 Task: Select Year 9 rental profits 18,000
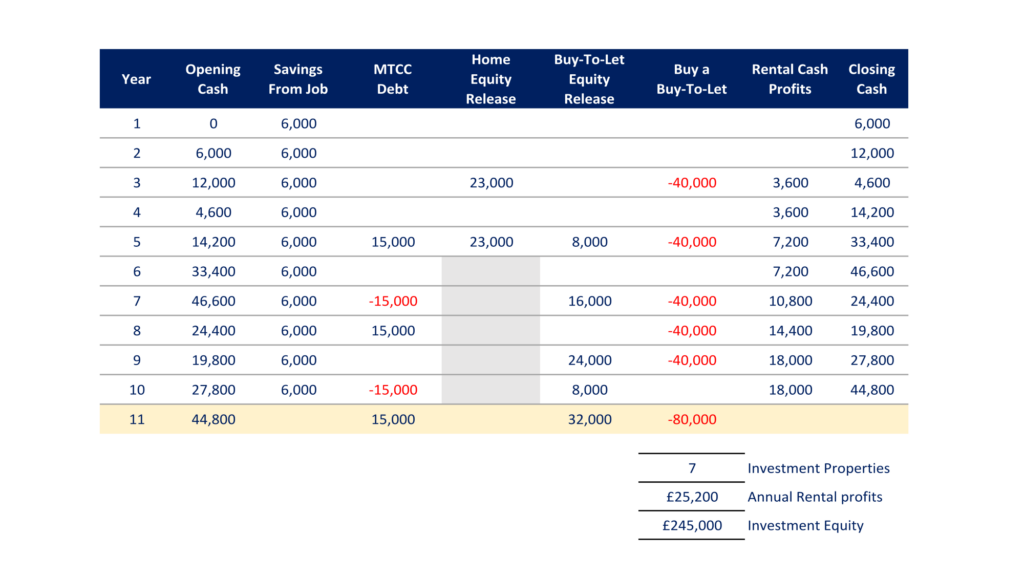click(790, 360)
